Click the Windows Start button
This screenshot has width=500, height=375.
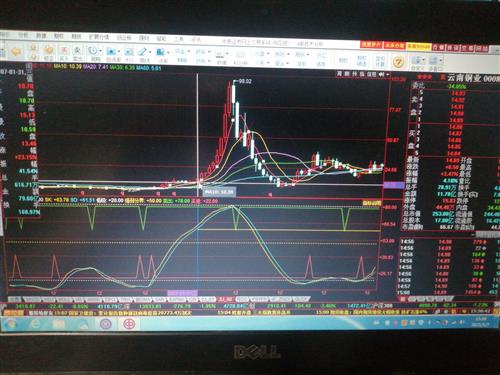click(11, 323)
